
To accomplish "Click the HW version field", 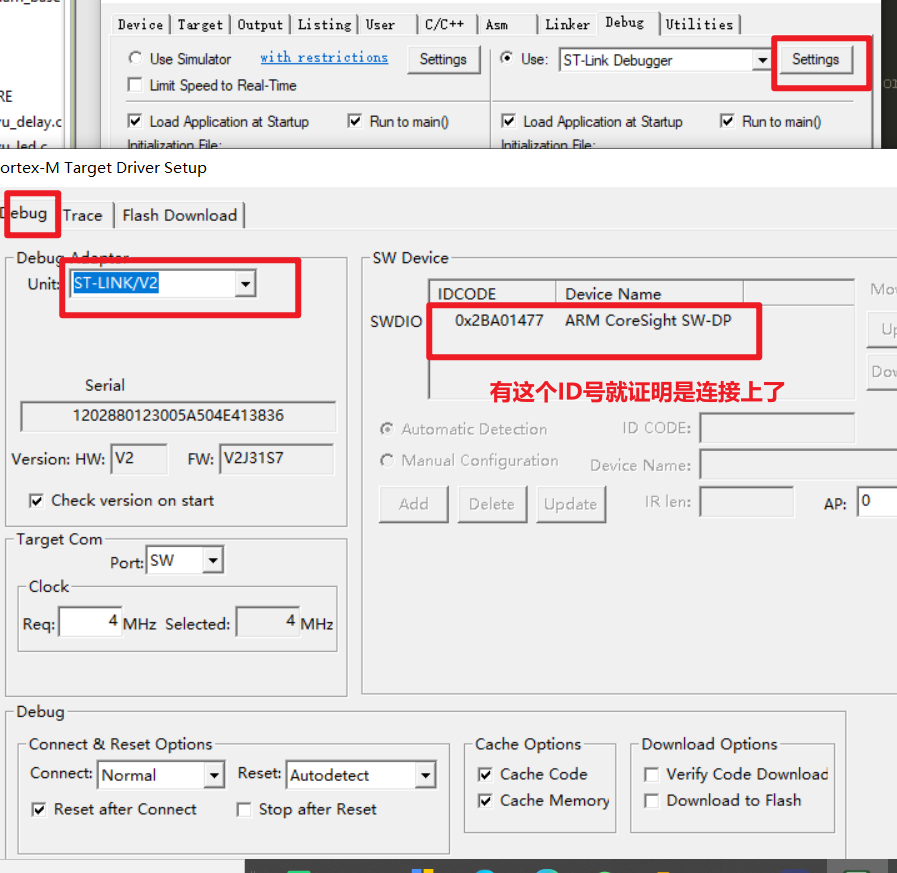I will pyautogui.click(x=139, y=459).
